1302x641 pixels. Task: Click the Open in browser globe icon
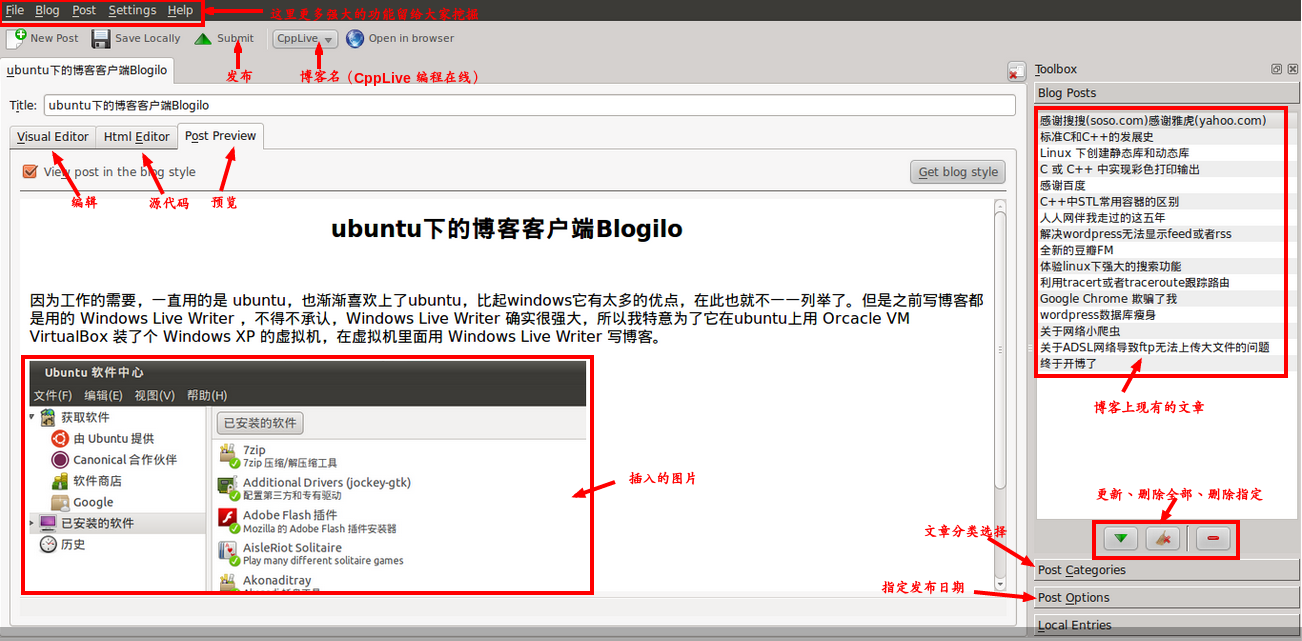click(355, 39)
